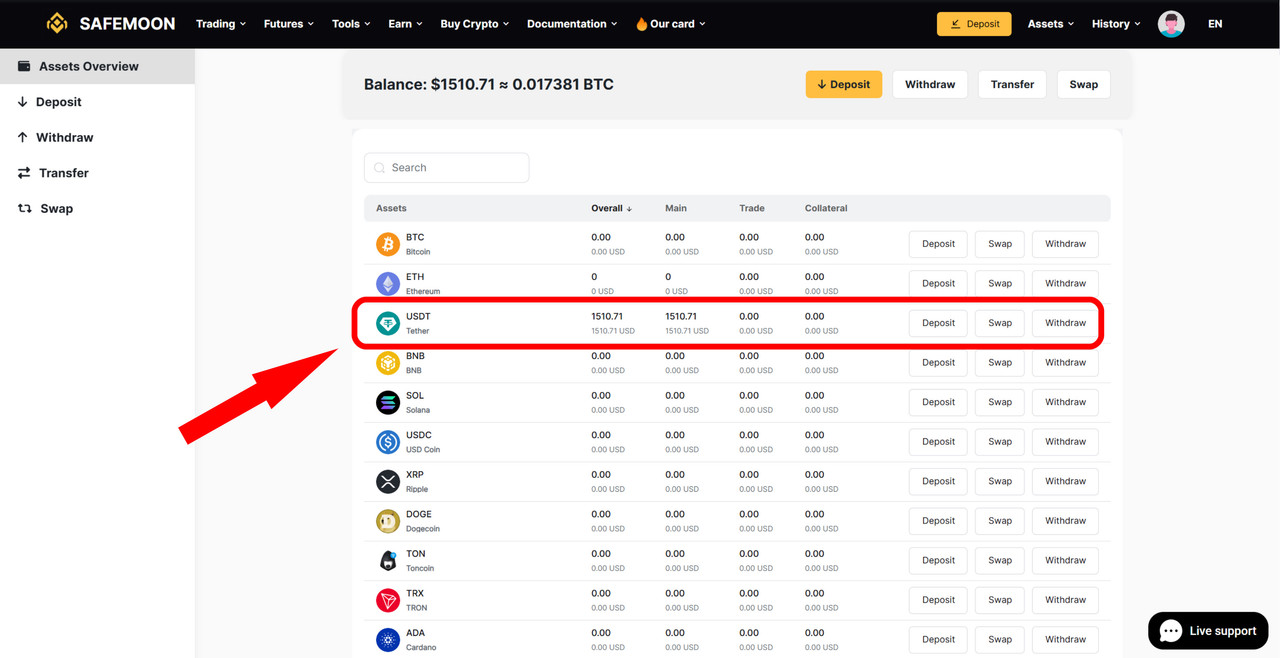The image size is (1280, 658).
Task: Expand the Trading dropdown menu
Action: (x=221, y=24)
